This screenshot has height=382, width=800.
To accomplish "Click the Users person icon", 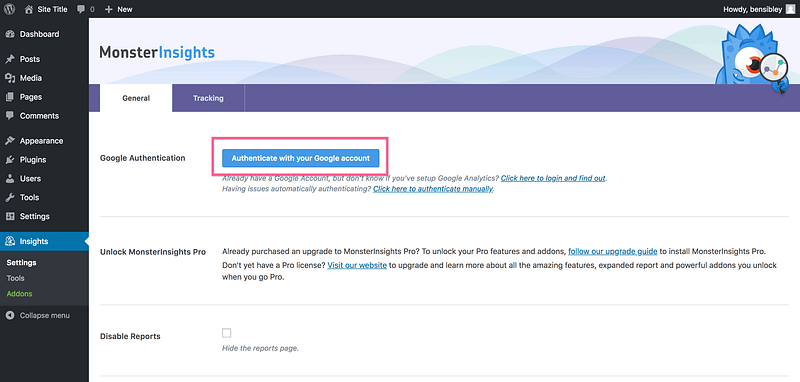I will [x=10, y=179].
